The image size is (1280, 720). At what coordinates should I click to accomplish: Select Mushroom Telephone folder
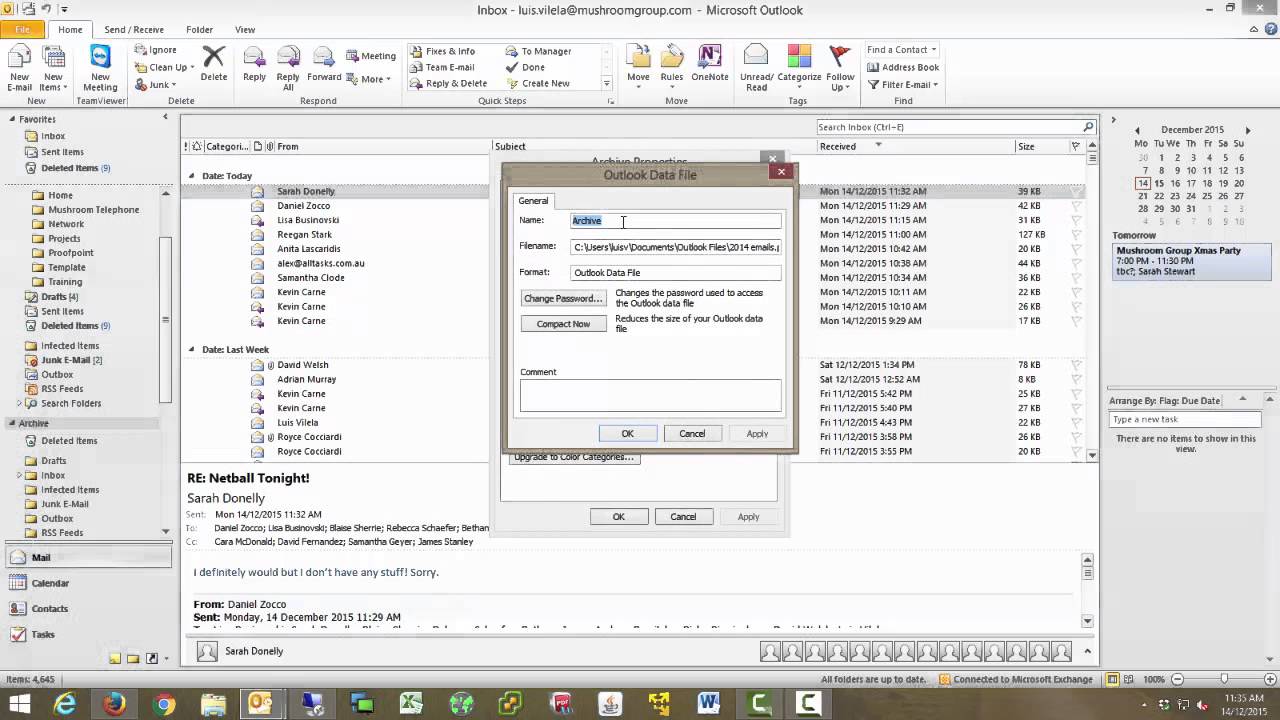click(93, 210)
